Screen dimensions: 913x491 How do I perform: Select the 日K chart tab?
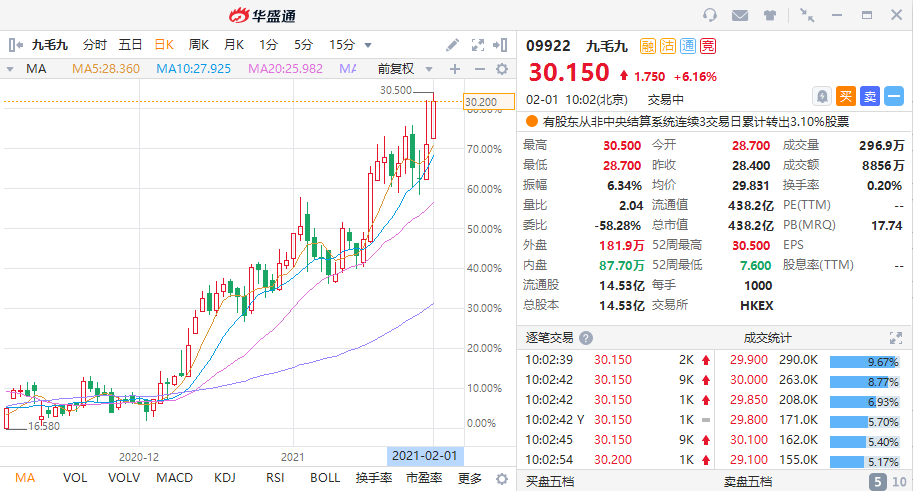tap(164, 45)
